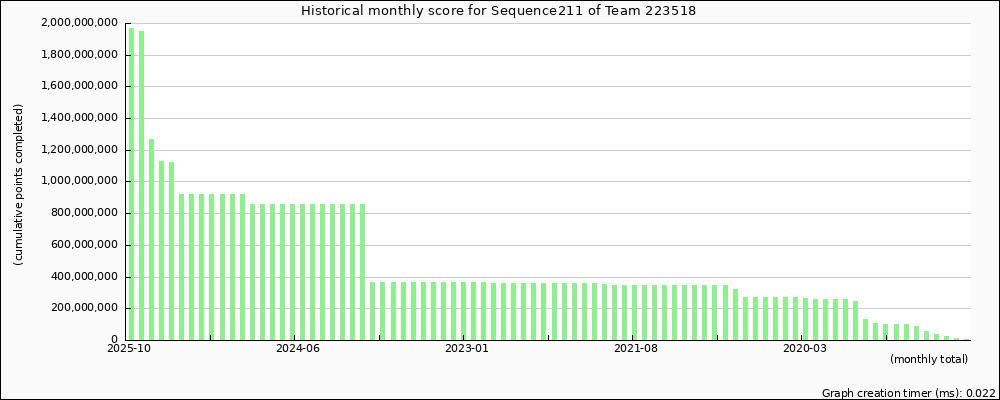Select the 2025-10 x-axis label

point(129,348)
